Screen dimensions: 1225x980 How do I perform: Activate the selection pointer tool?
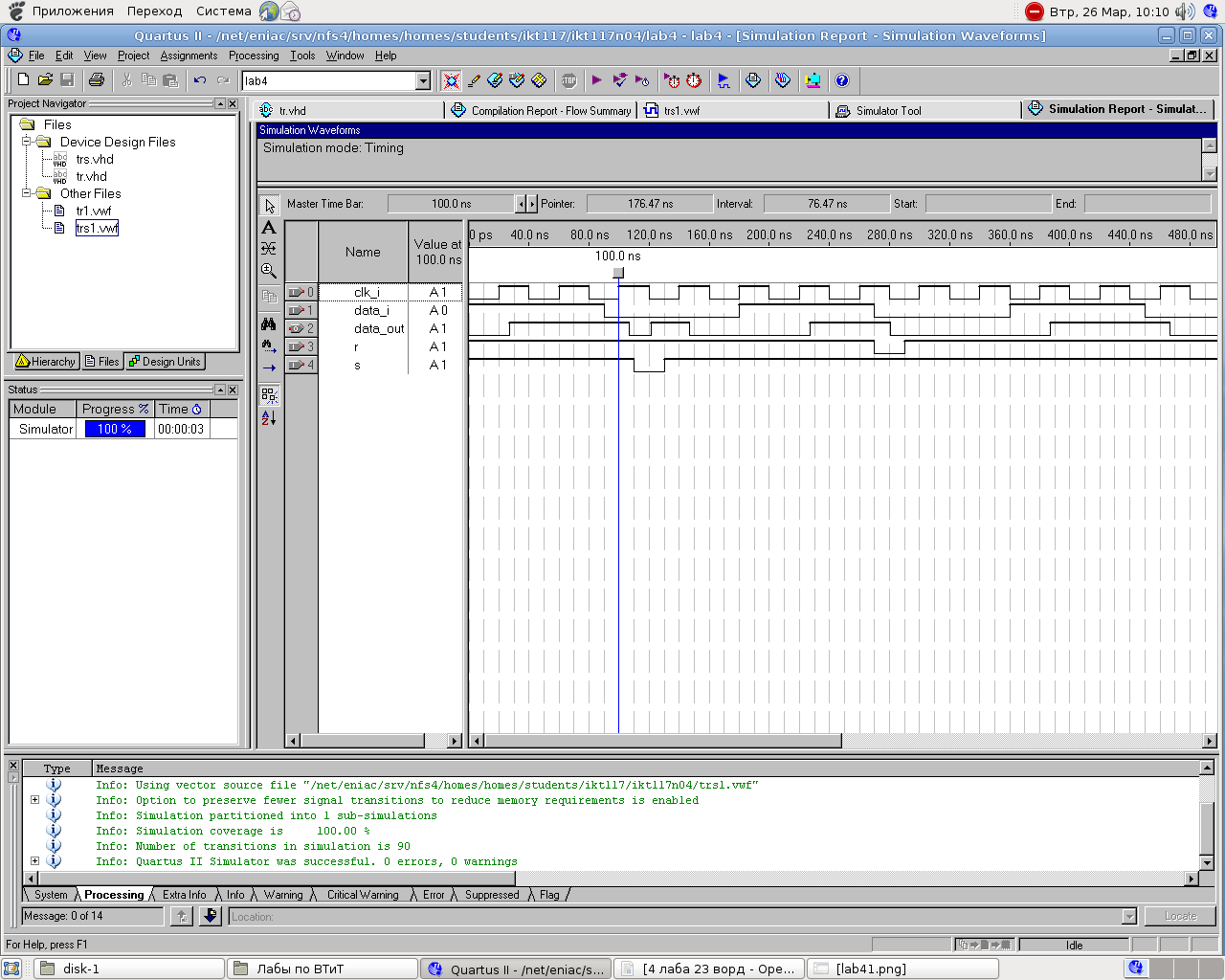tap(269, 206)
